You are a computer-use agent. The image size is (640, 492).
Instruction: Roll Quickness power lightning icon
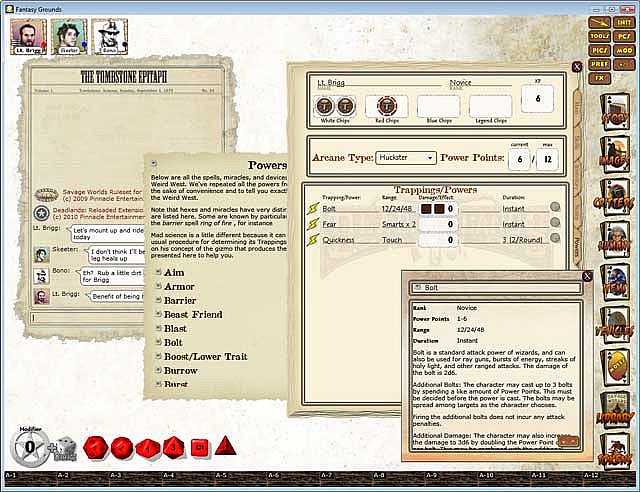[x=313, y=240]
